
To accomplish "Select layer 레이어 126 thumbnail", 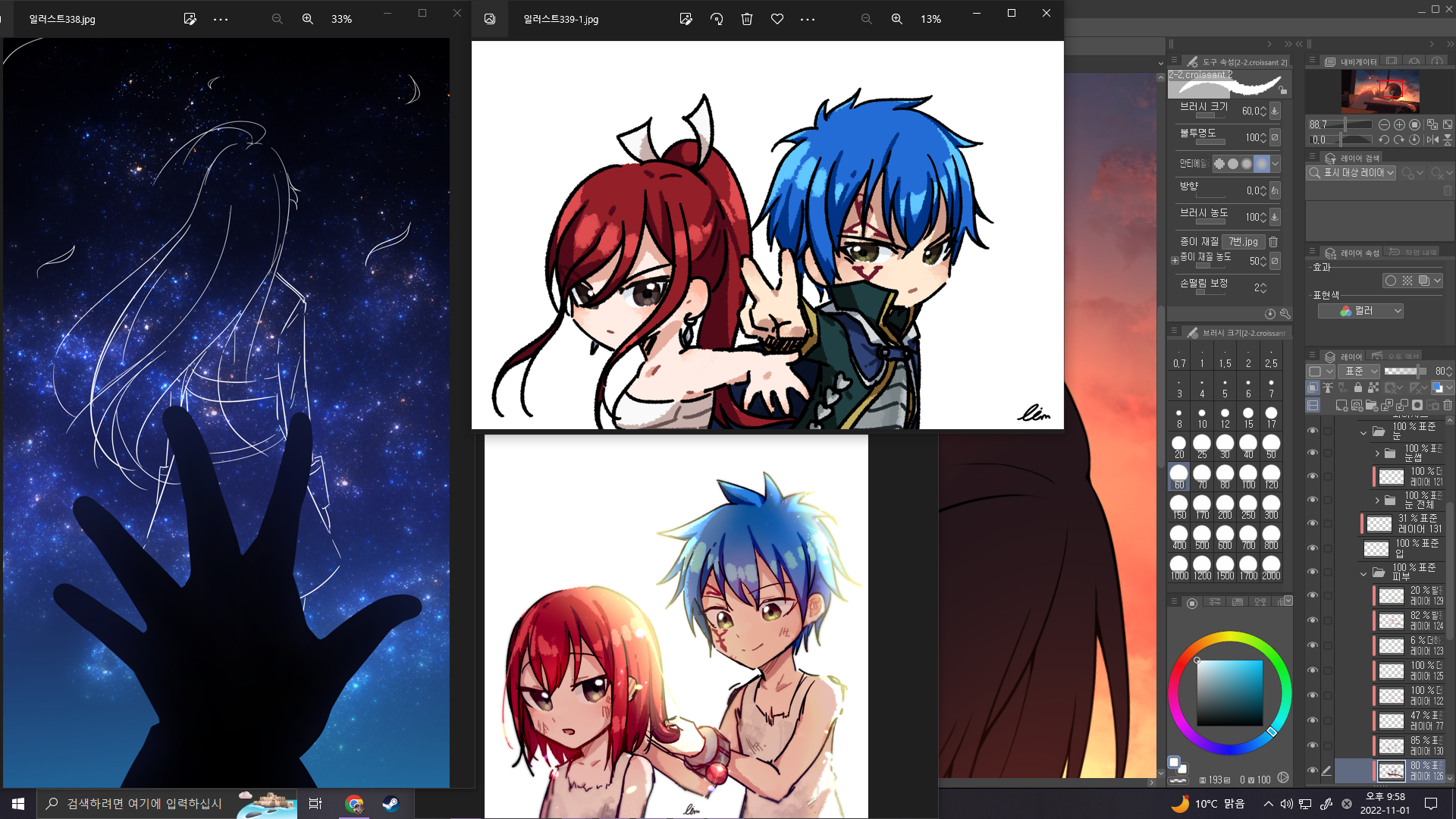I will point(1392,771).
